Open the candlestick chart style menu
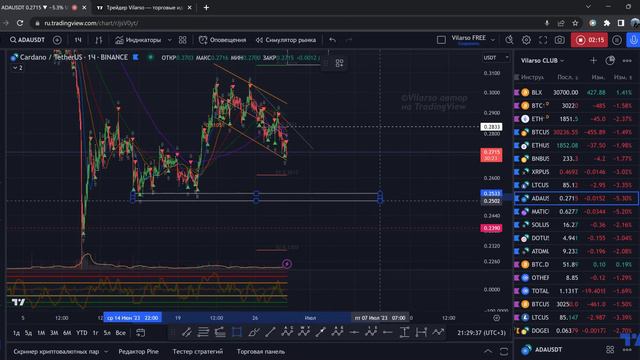This screenshot has height=360, width=640. [x=98, y=40]
